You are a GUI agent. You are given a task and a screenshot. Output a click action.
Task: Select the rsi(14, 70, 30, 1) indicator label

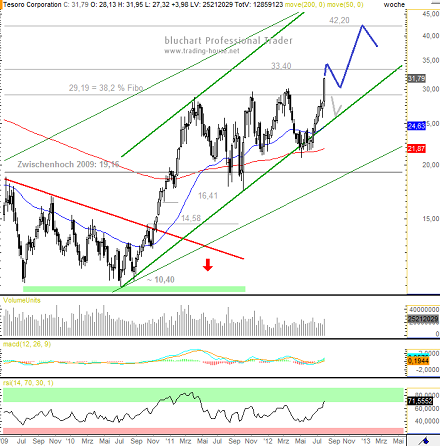[x=28, y=383]
